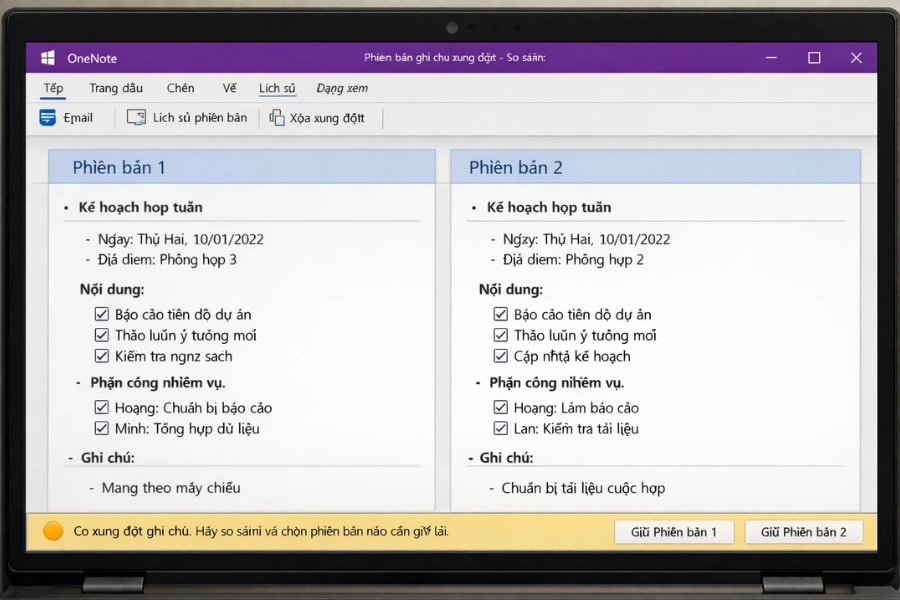Uncheck 'Thảo luận ý tưởng mới' in Phiên bản 1
Screen dimensions: 900x600
coord(101,334)
